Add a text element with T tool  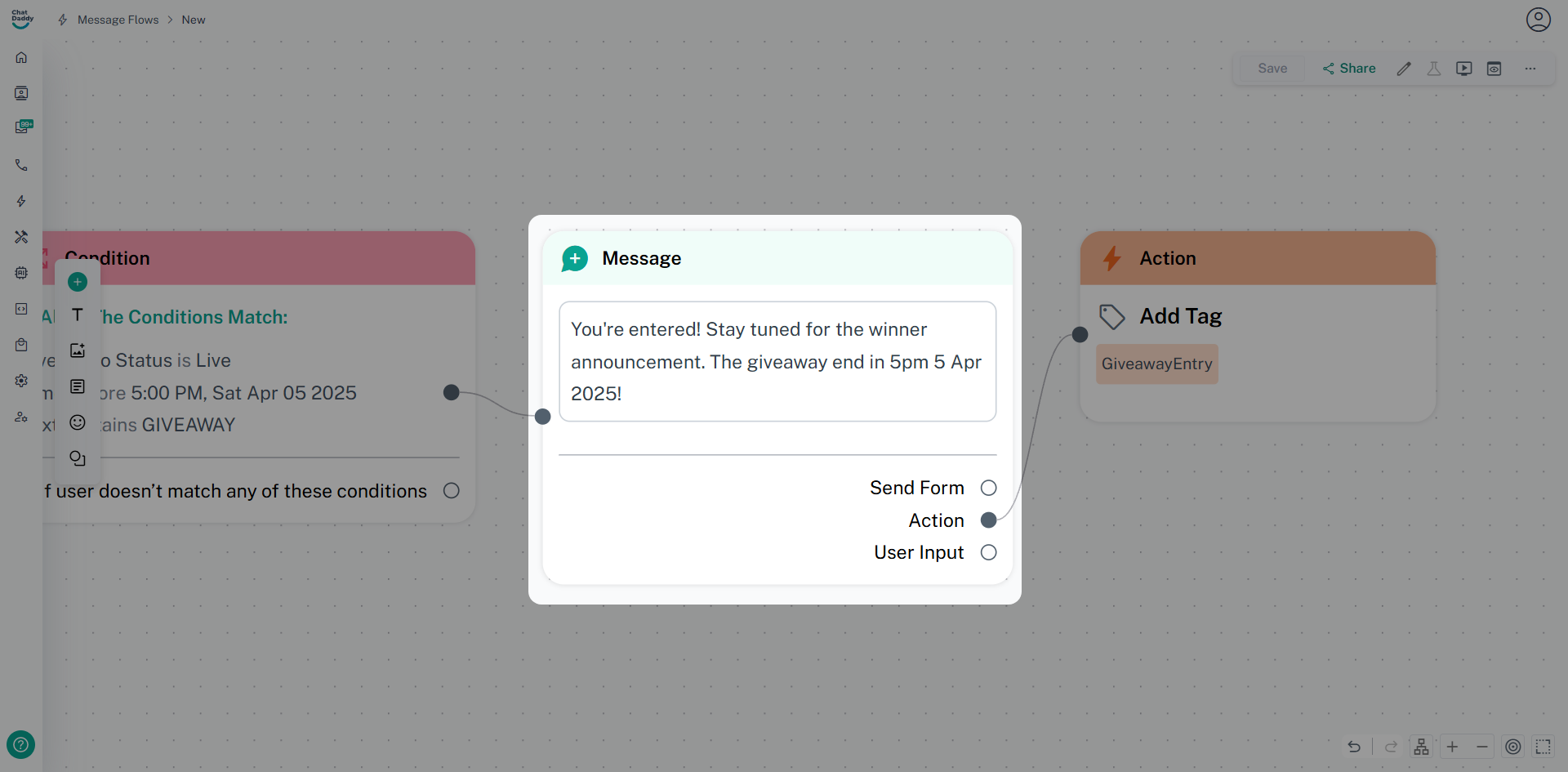click(x=78, y=315)
